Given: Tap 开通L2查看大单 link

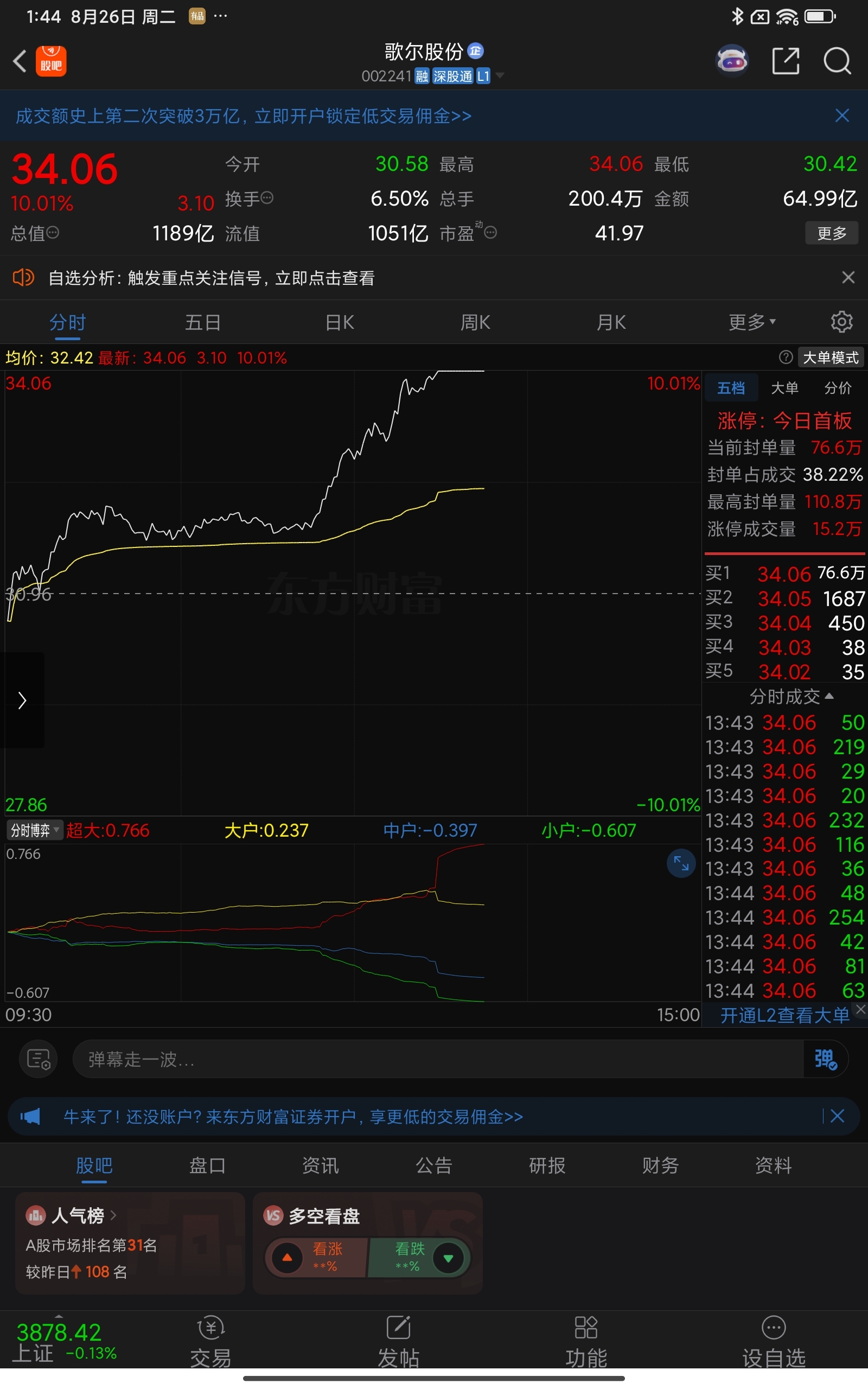Looking at the screenshot, I should point(784,1015).
